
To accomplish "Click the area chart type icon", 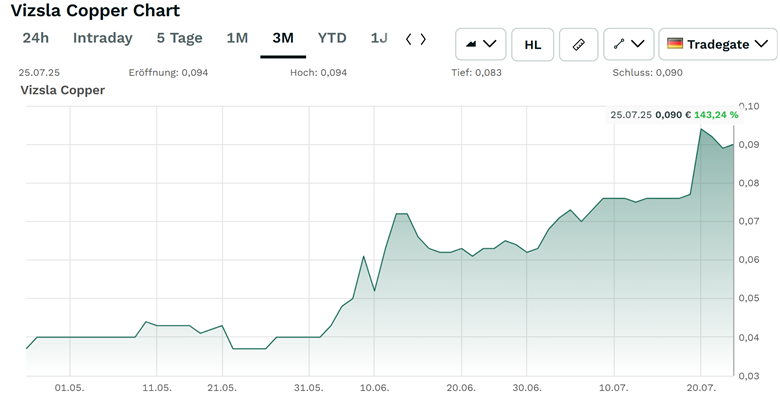I will pos(470,44).
